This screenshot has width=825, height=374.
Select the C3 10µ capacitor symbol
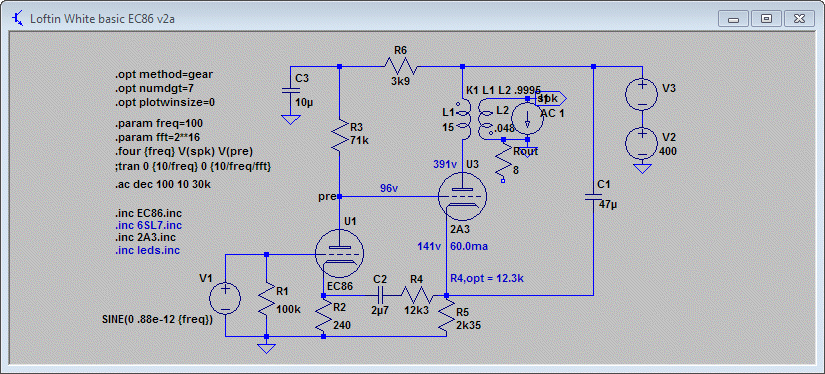289,89
